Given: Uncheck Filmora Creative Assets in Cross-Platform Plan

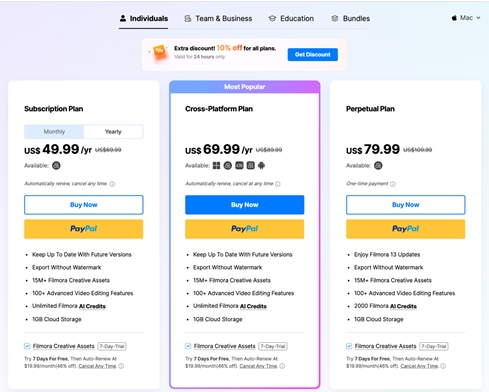Looking at the screenshot, I should pyautogui.click(x=188, y=346).
